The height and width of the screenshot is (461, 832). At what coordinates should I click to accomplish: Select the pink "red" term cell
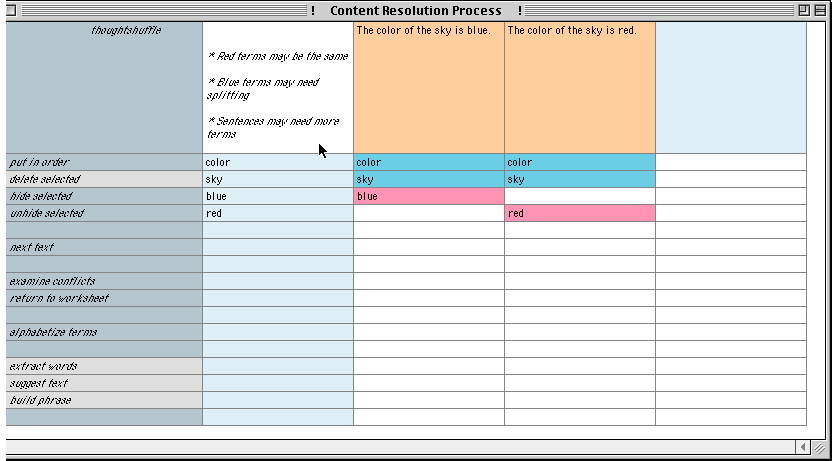tap(579, 213)
